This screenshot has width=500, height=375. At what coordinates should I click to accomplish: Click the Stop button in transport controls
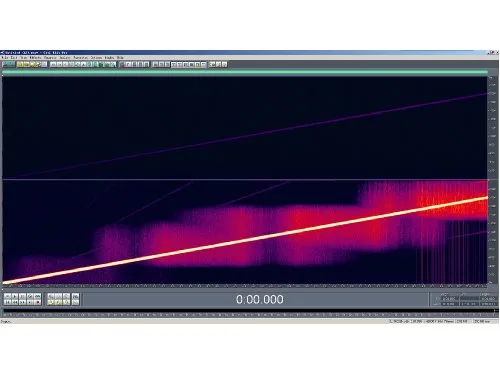click(x=7, y=296)
